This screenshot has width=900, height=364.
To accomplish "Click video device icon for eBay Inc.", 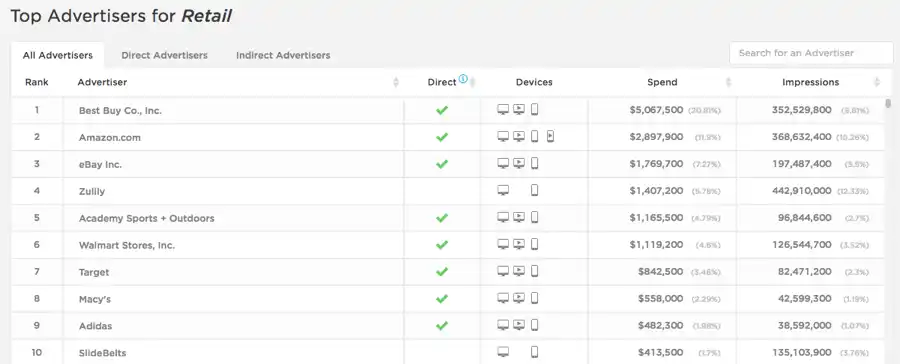I will (519, 164).
